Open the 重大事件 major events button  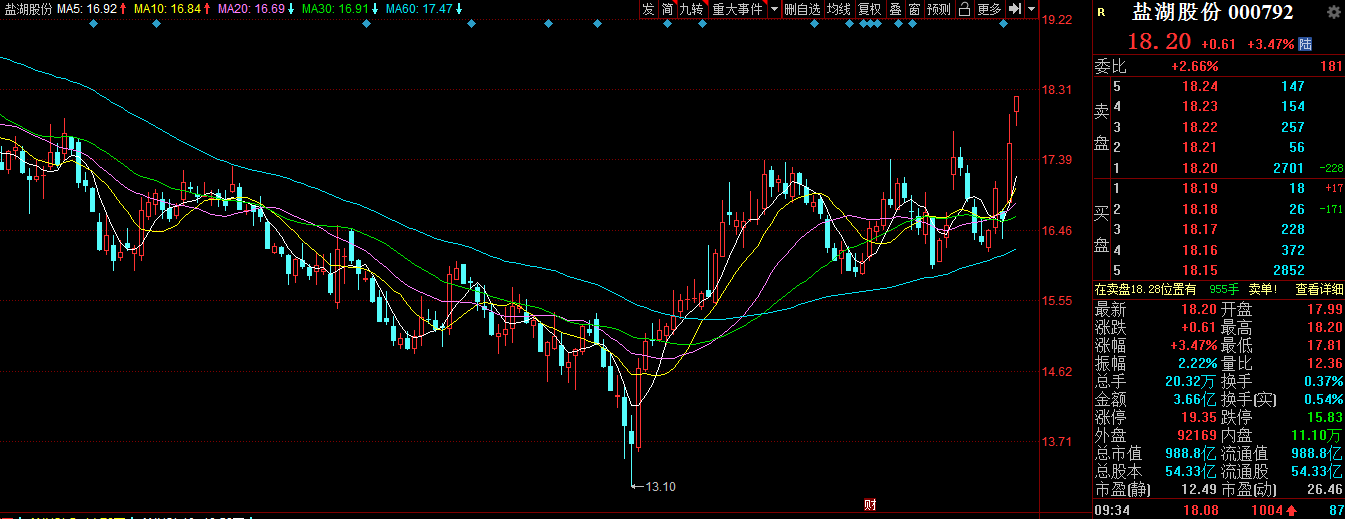pyautogui.click(x=738, y=9)
